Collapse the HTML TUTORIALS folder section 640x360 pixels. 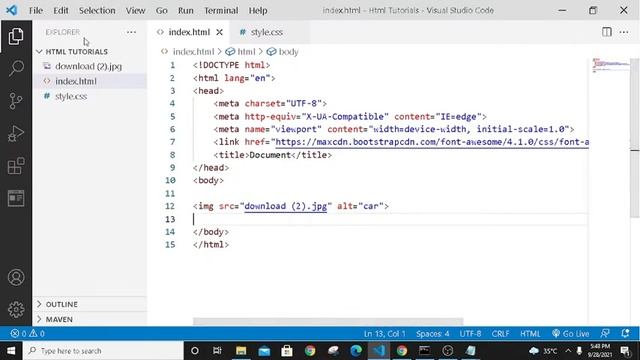point(77,52)
